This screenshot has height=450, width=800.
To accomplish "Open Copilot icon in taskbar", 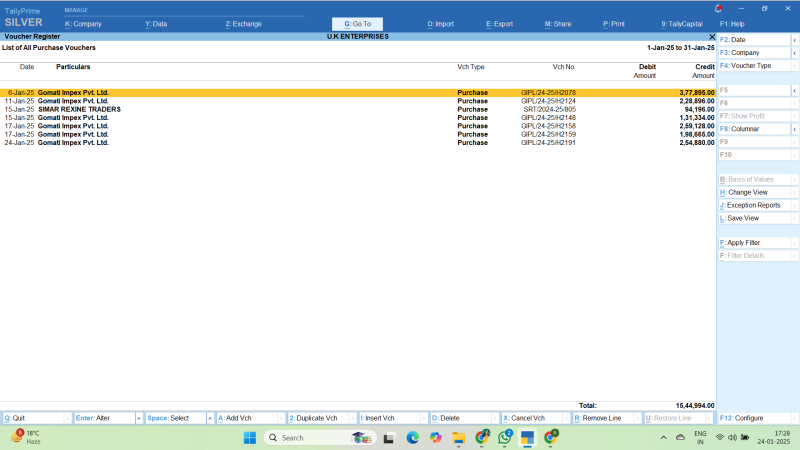I will [x=435, y=438].
